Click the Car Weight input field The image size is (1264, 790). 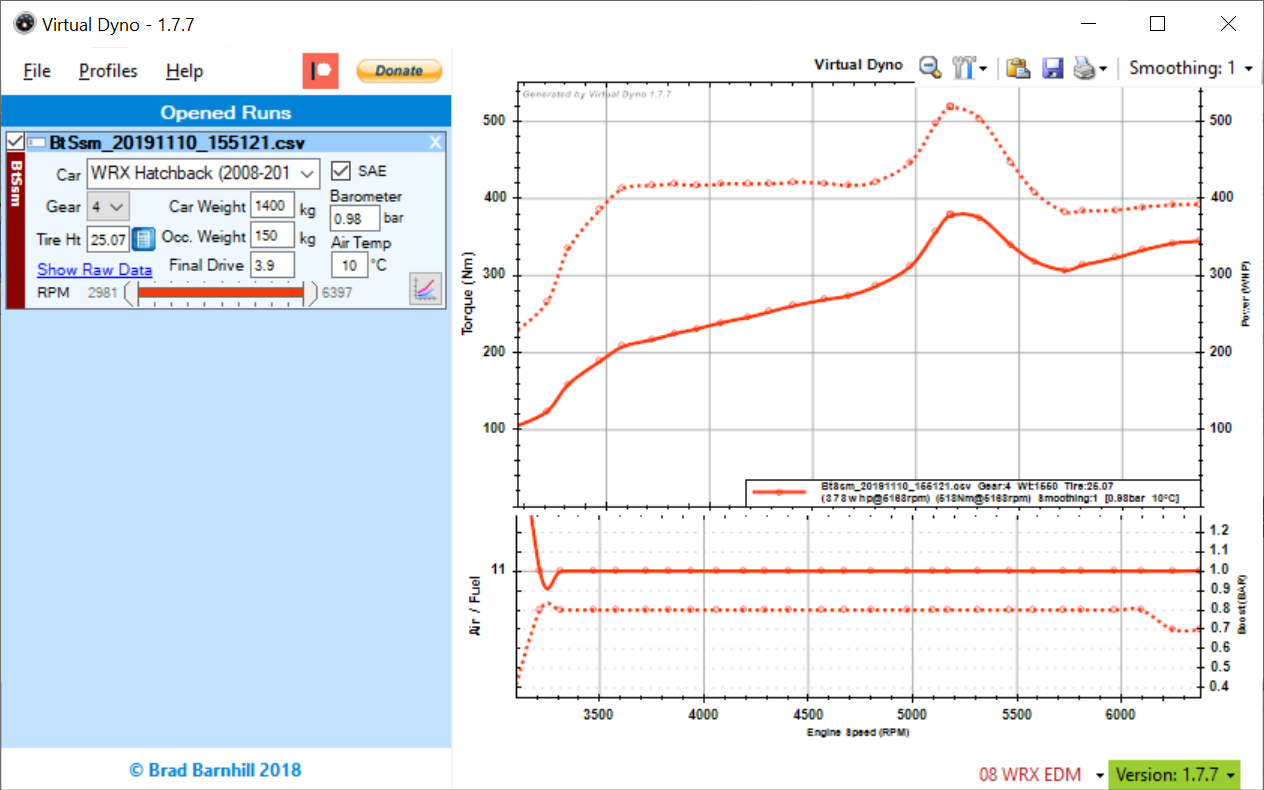coord(272,207)
